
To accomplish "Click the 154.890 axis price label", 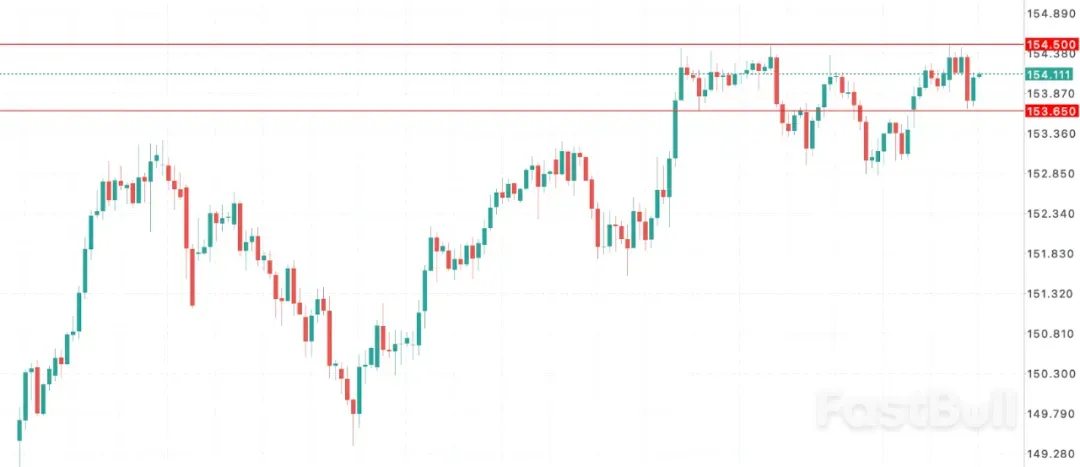I will [x=1051, y=14].
